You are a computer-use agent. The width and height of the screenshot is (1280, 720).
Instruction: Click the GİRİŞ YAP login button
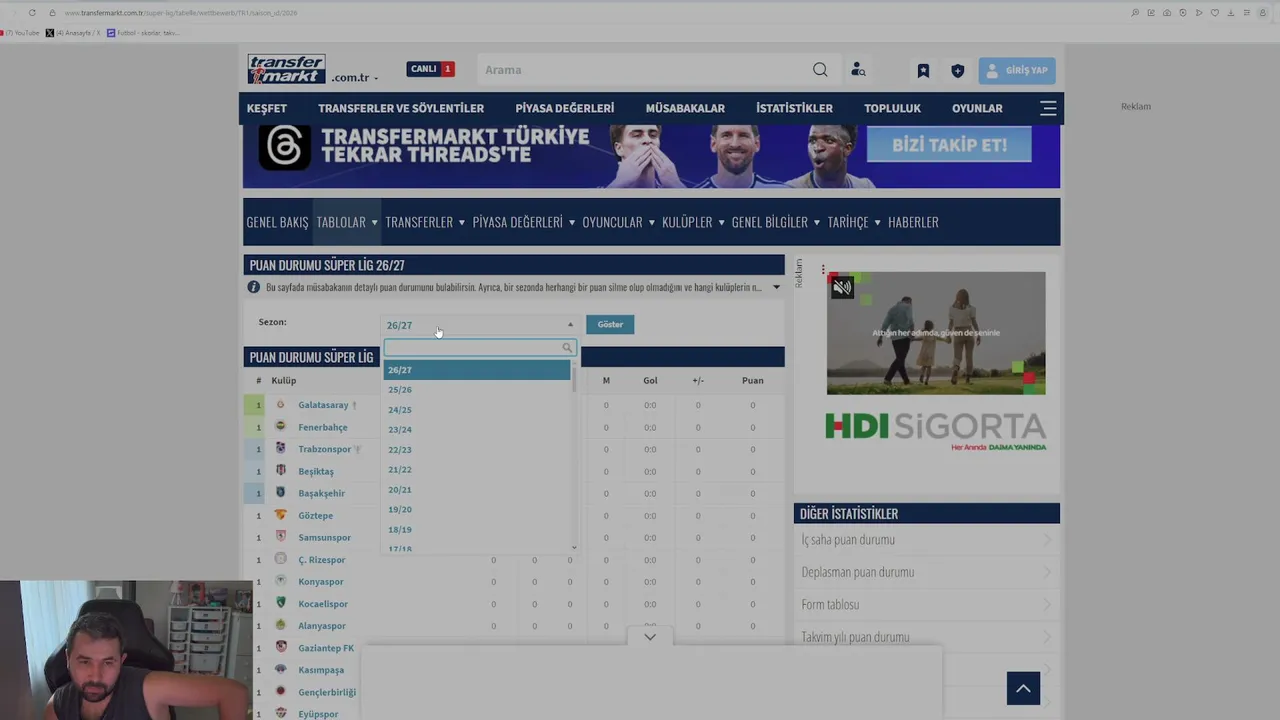[1017, 71]
